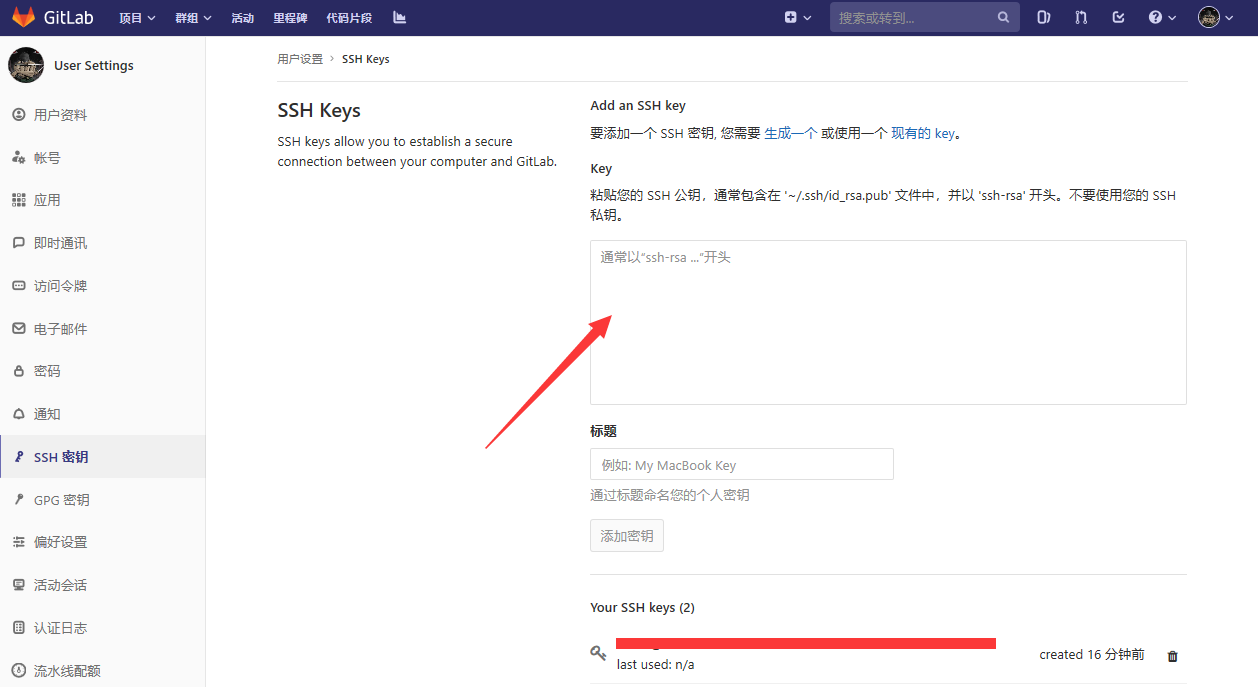This screenshot has width=1258, height=687.
Task: Open 偏好设置 in sidebar
Action: [x=63, y=541]
